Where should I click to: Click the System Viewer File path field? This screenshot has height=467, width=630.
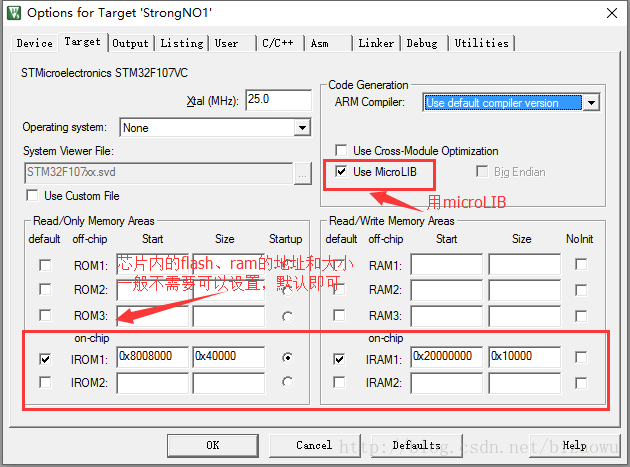click(x=158, y=173)
